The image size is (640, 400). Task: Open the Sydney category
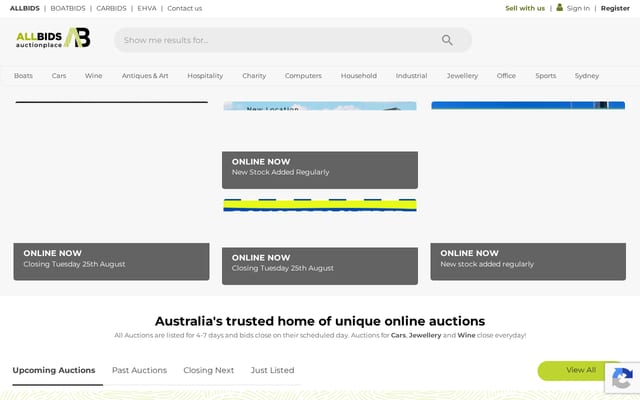tap(587, 76)
